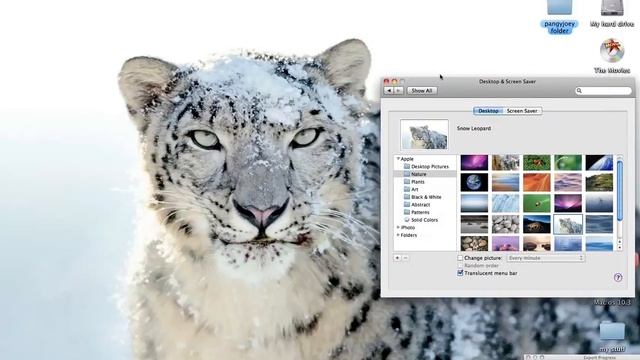Click the Desktop & Screen Saver window title
640x360 pixels.
(x=507, y=82)
